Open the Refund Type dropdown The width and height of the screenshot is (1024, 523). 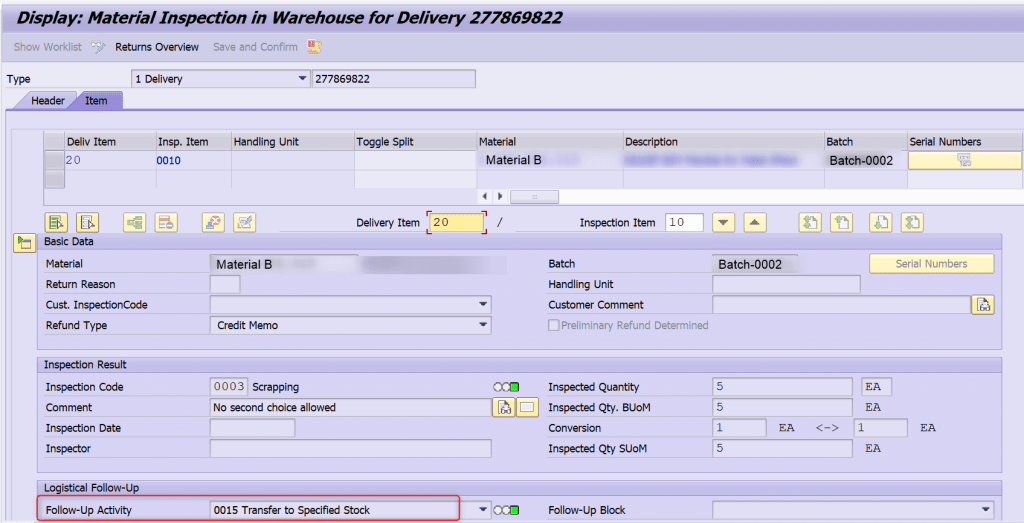483,325
